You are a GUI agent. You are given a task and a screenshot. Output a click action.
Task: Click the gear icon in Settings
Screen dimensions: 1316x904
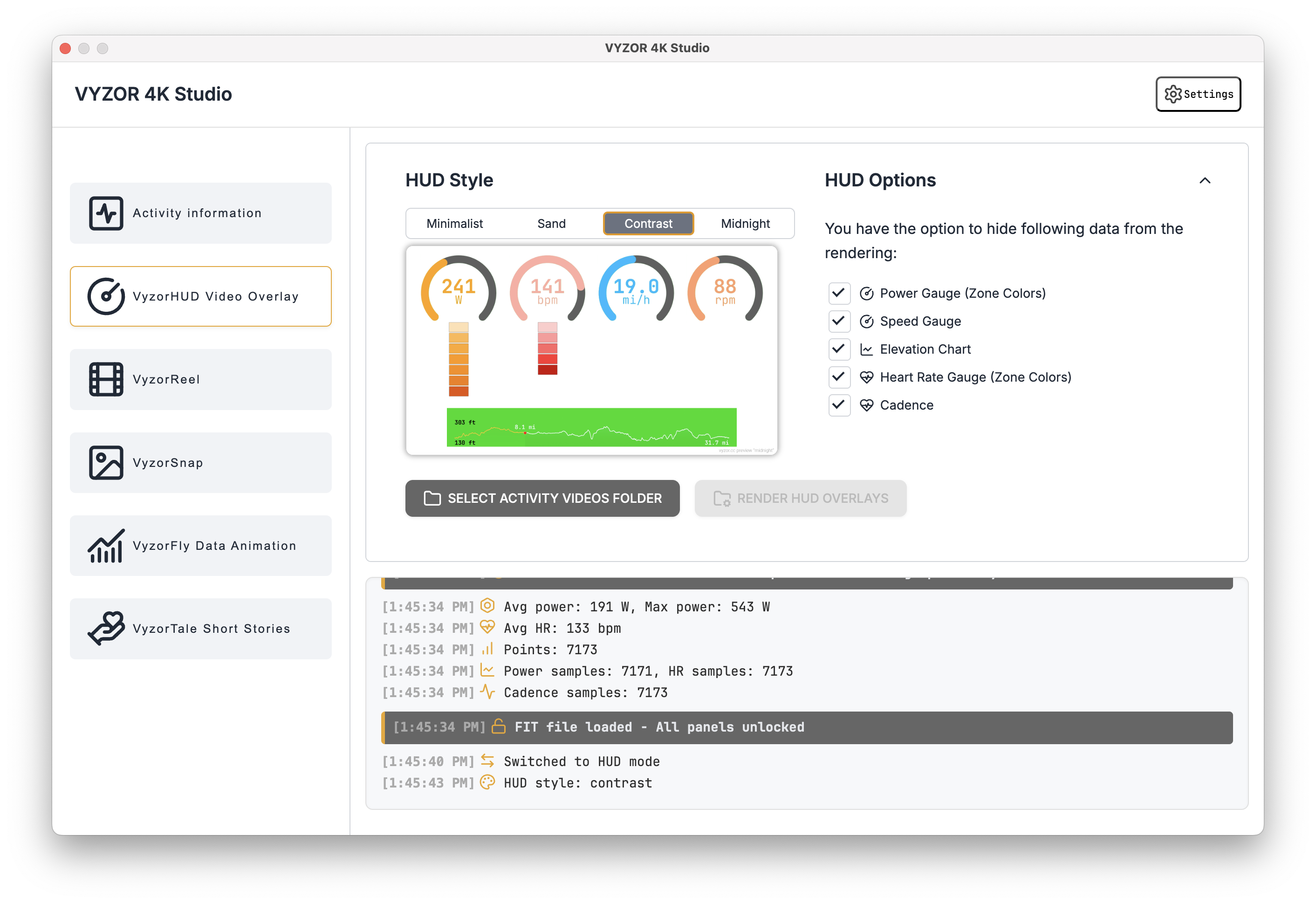(x=1172, y=94)
